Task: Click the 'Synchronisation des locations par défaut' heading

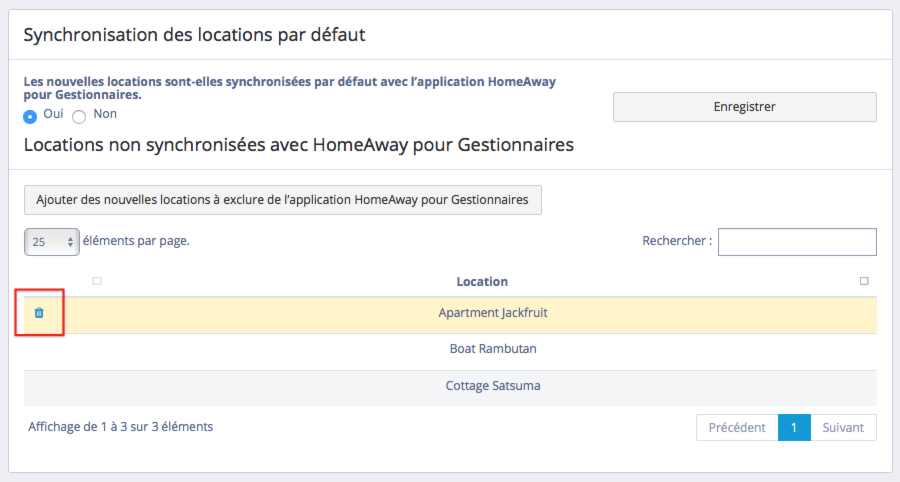Action: coord(194,35)
